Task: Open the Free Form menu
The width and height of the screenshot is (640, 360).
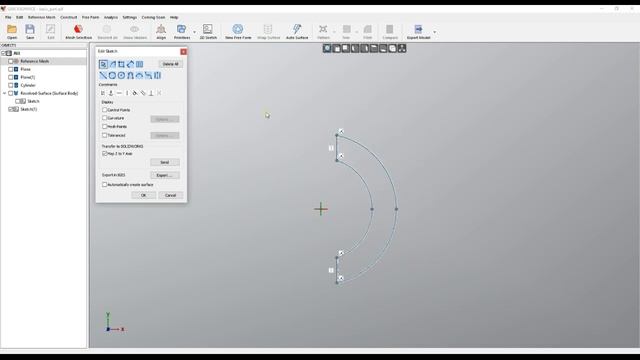Action: click(91, 18)
